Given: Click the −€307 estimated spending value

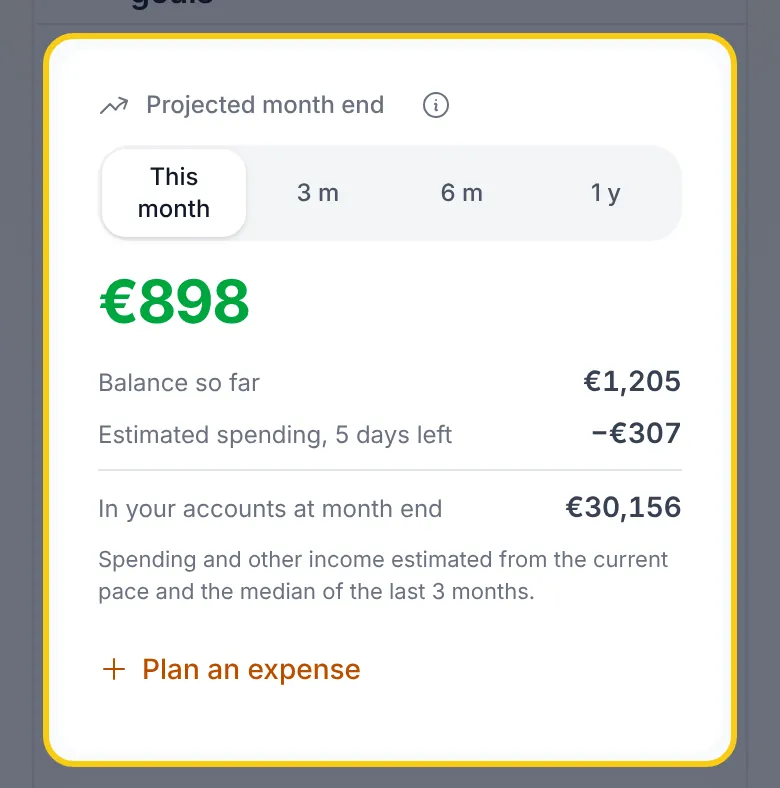Looking at the screenshot, I should [x=636, y=433].
